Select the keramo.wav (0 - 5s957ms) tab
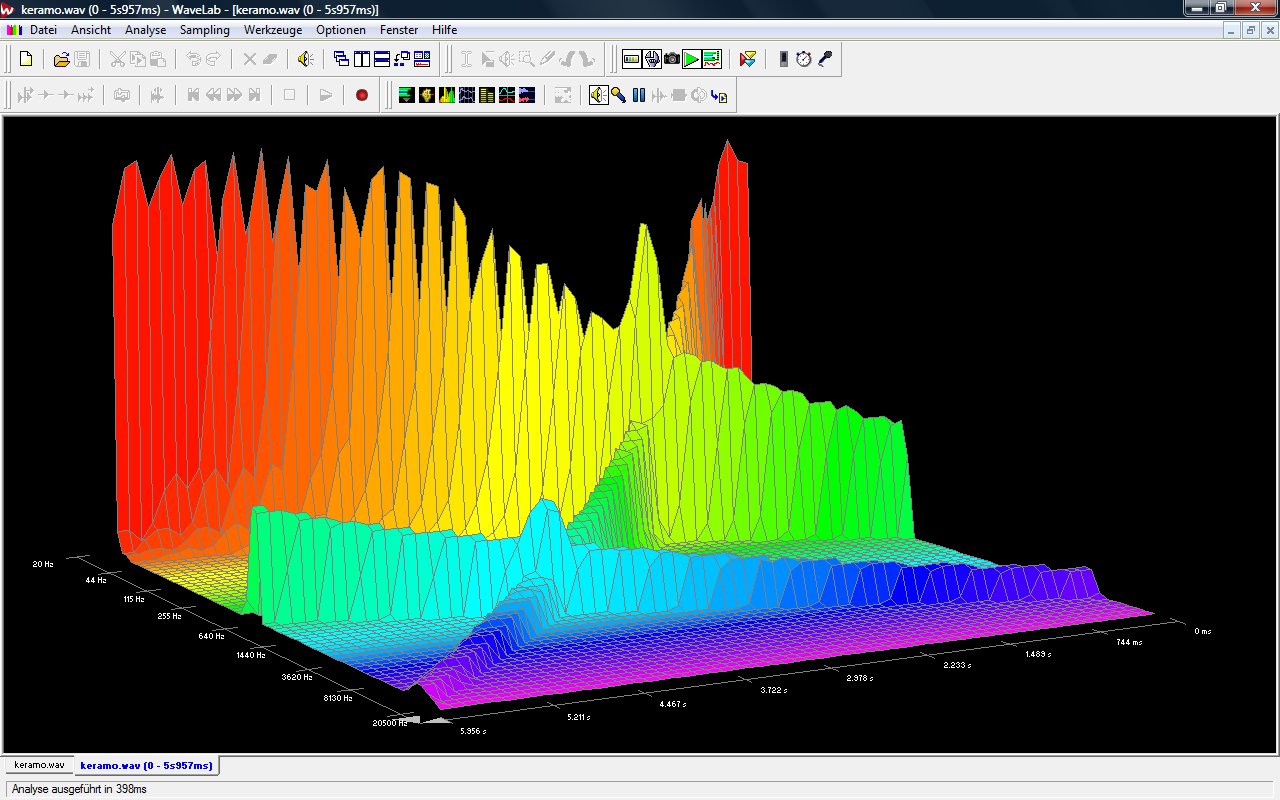 tap(146, 765)
